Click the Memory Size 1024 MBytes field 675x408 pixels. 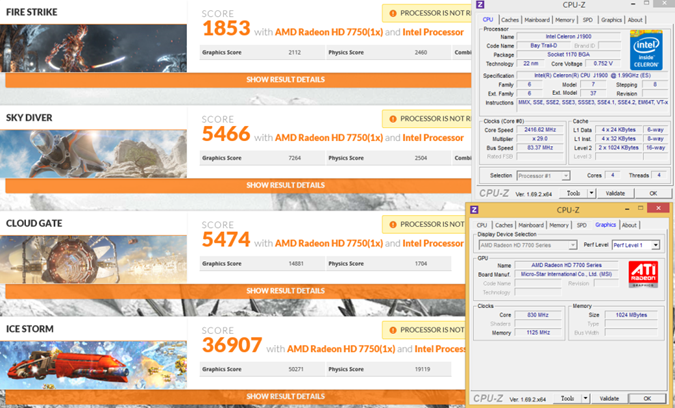(x=631, y=315)
